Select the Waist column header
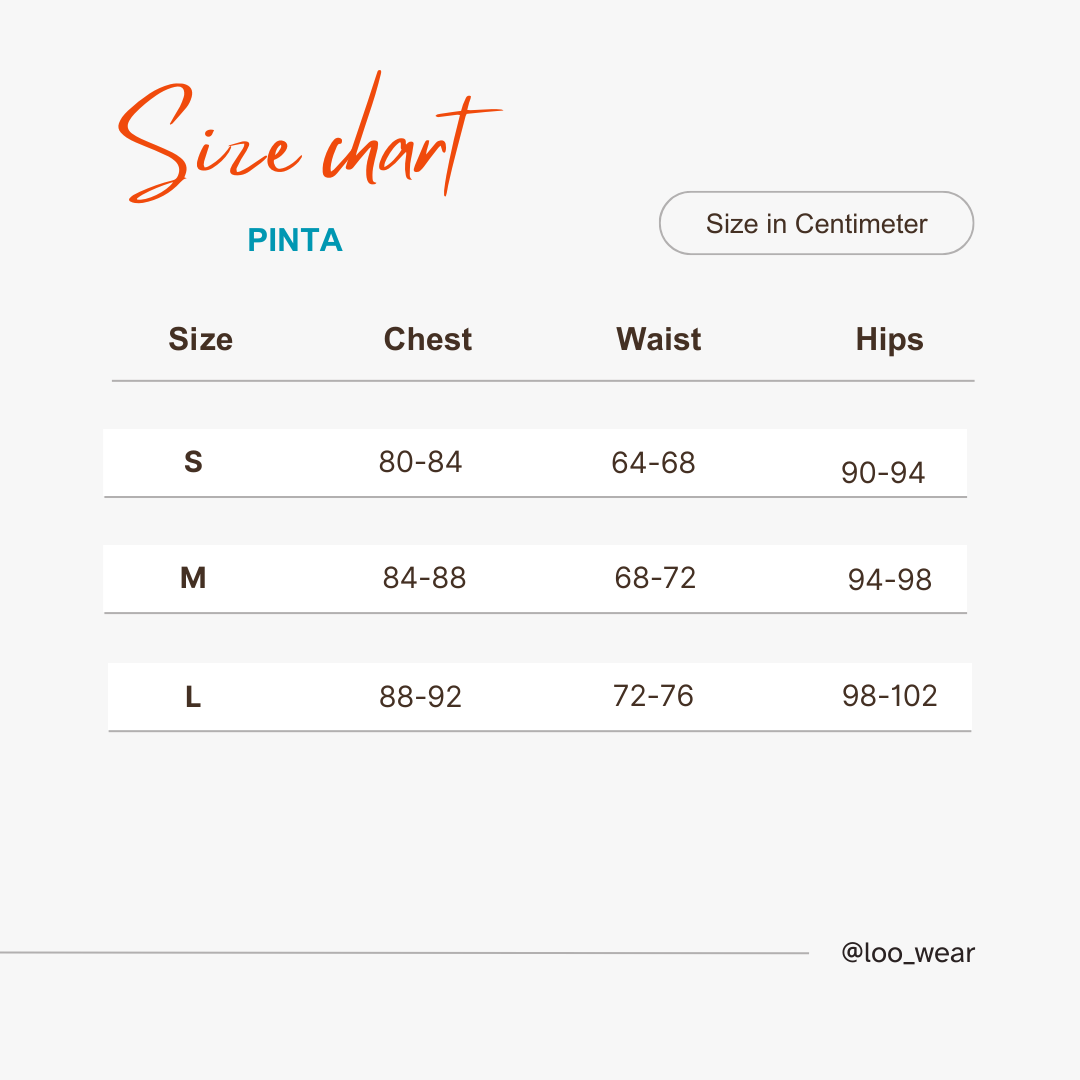 [x=658, y=339]
